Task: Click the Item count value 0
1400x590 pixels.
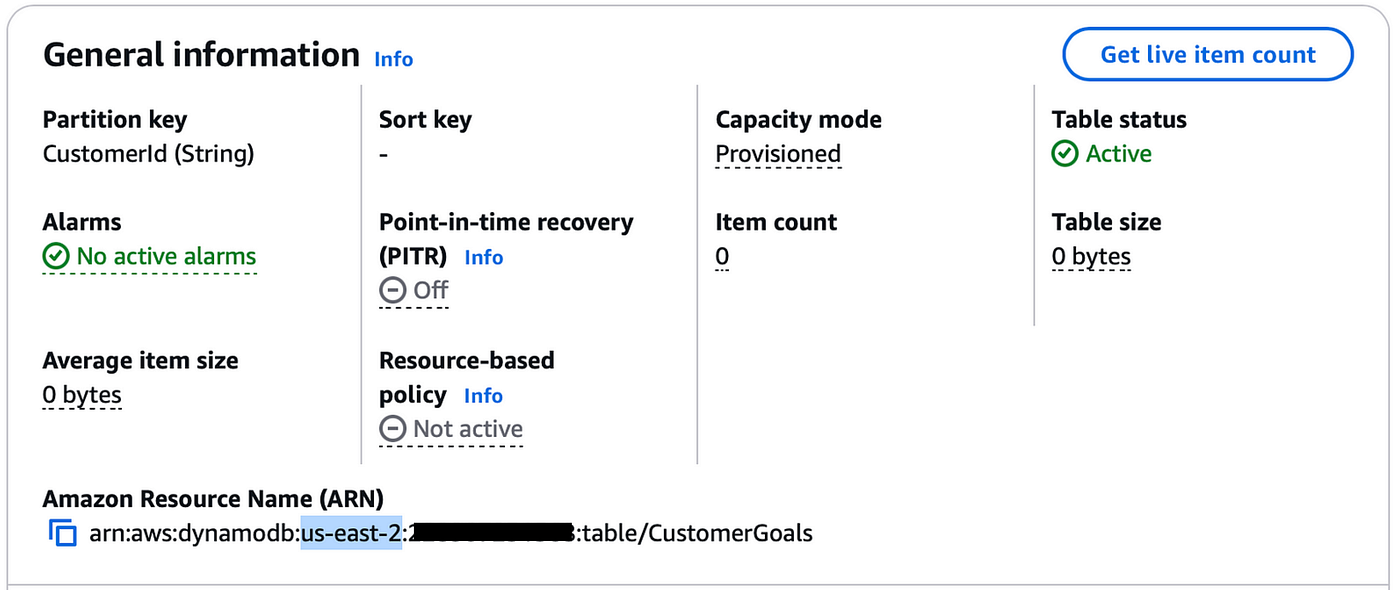Action: 722,257
